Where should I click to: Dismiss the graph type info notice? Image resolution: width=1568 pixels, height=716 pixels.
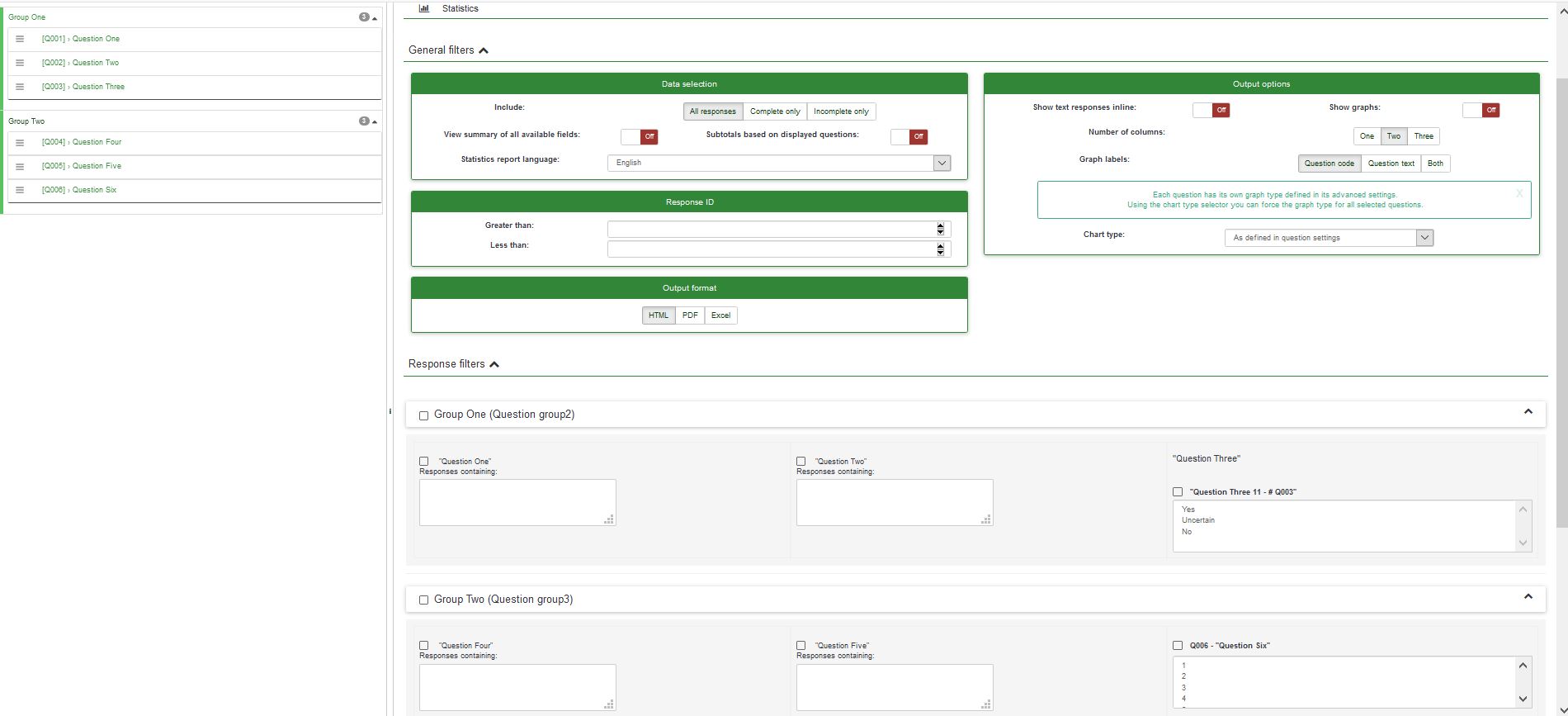(1518, 193)
